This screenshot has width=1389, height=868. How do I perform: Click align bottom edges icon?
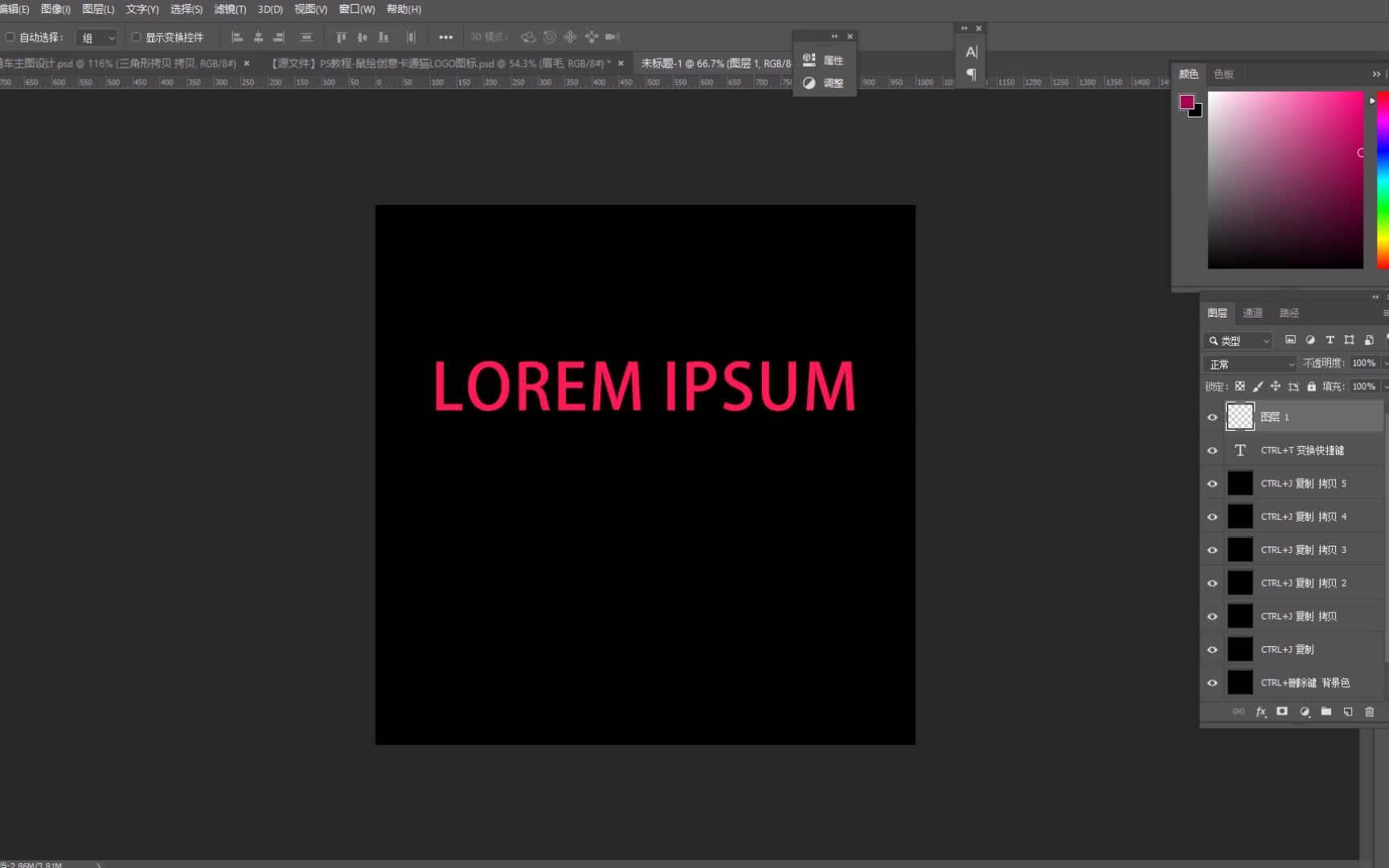pos(383,37)
